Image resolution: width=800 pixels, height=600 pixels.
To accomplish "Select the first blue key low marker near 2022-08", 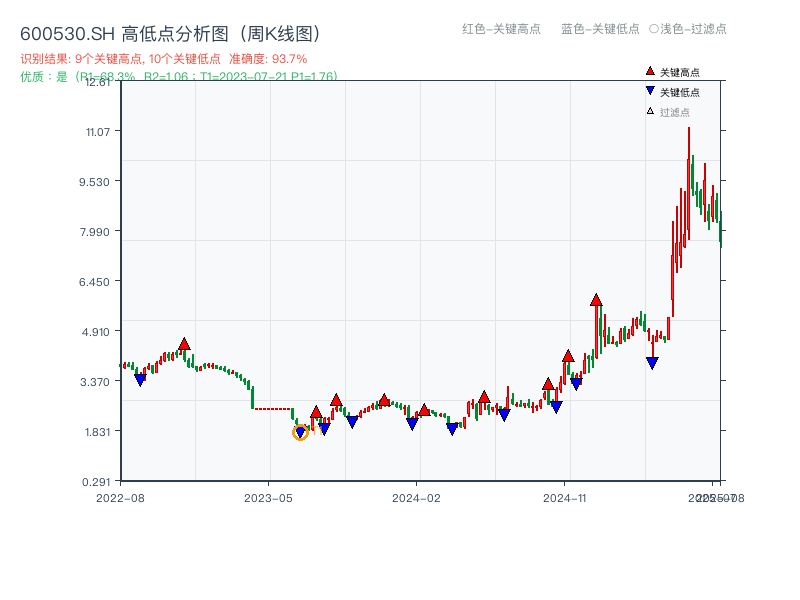I will pos(140,380).
